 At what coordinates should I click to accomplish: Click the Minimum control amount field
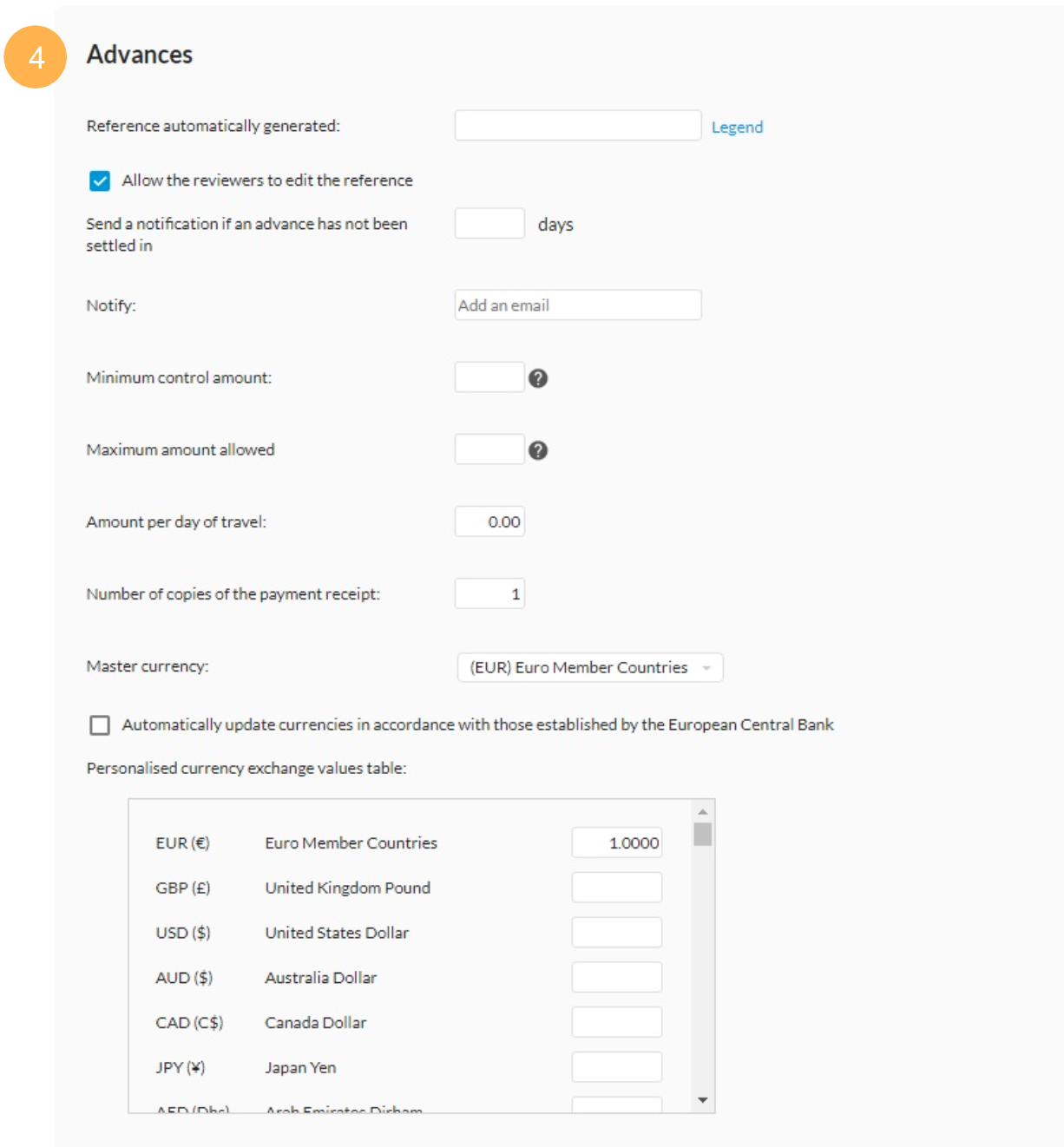pos(489,377)
